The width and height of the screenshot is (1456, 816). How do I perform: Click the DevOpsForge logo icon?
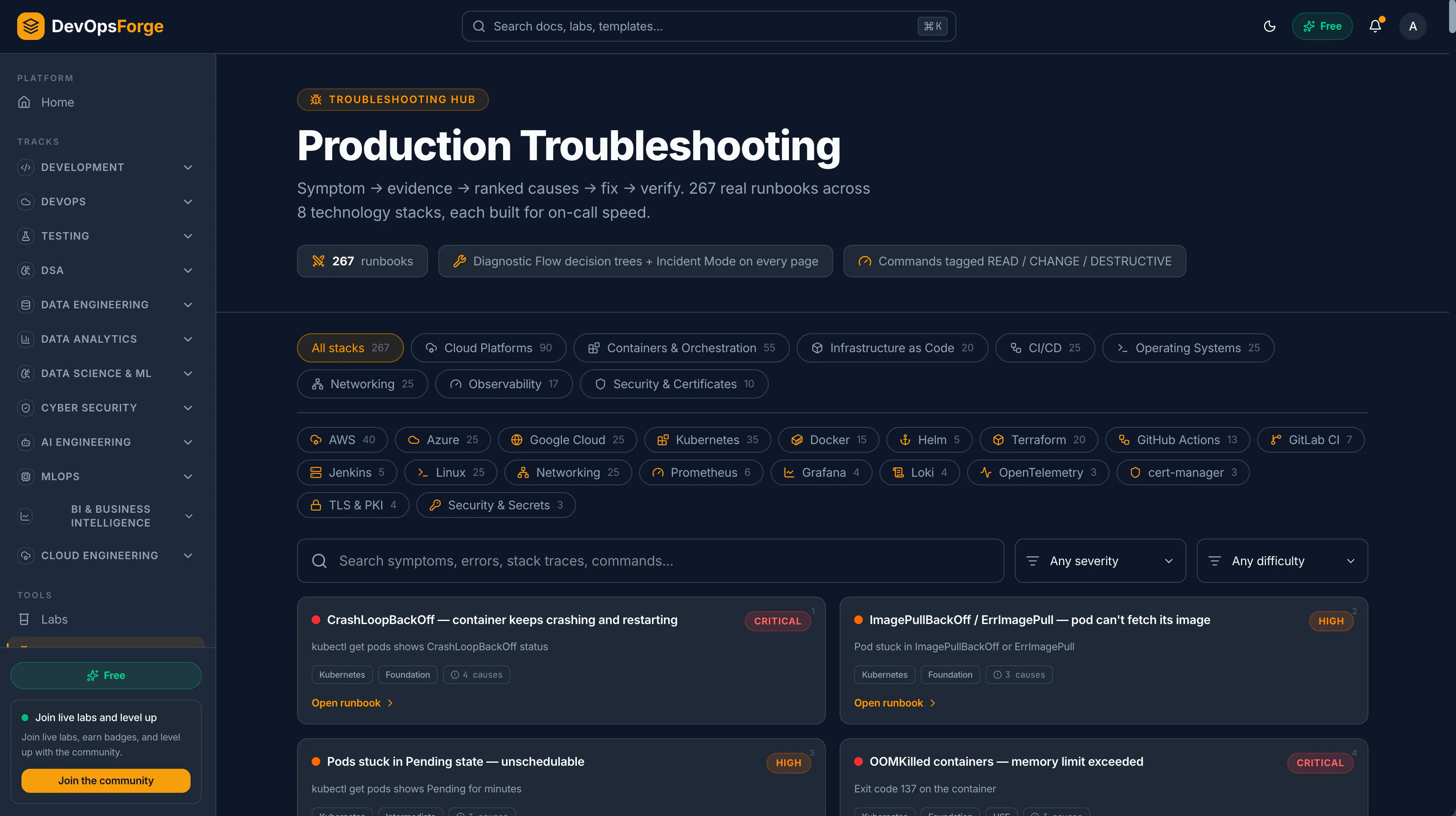(x=30, y=26)
